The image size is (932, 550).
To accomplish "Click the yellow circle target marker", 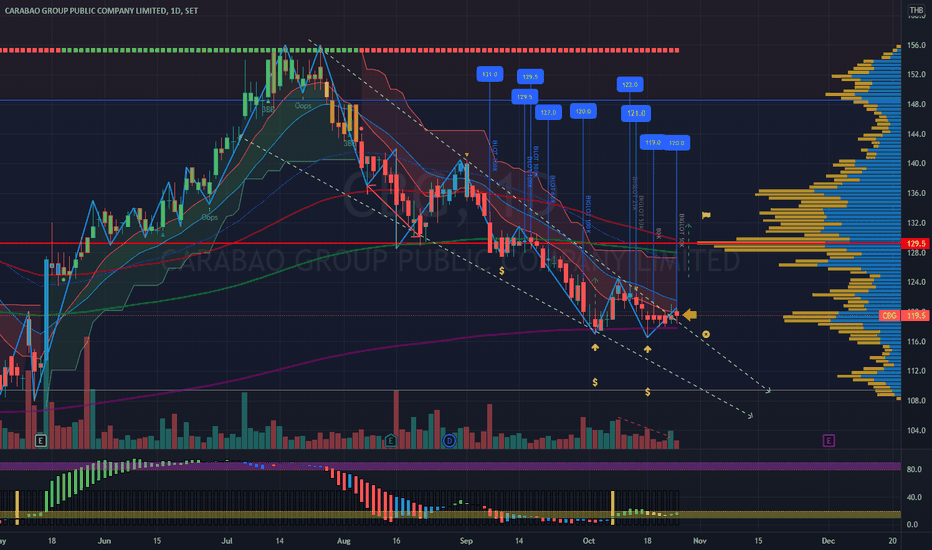I will tap(706, 334).
